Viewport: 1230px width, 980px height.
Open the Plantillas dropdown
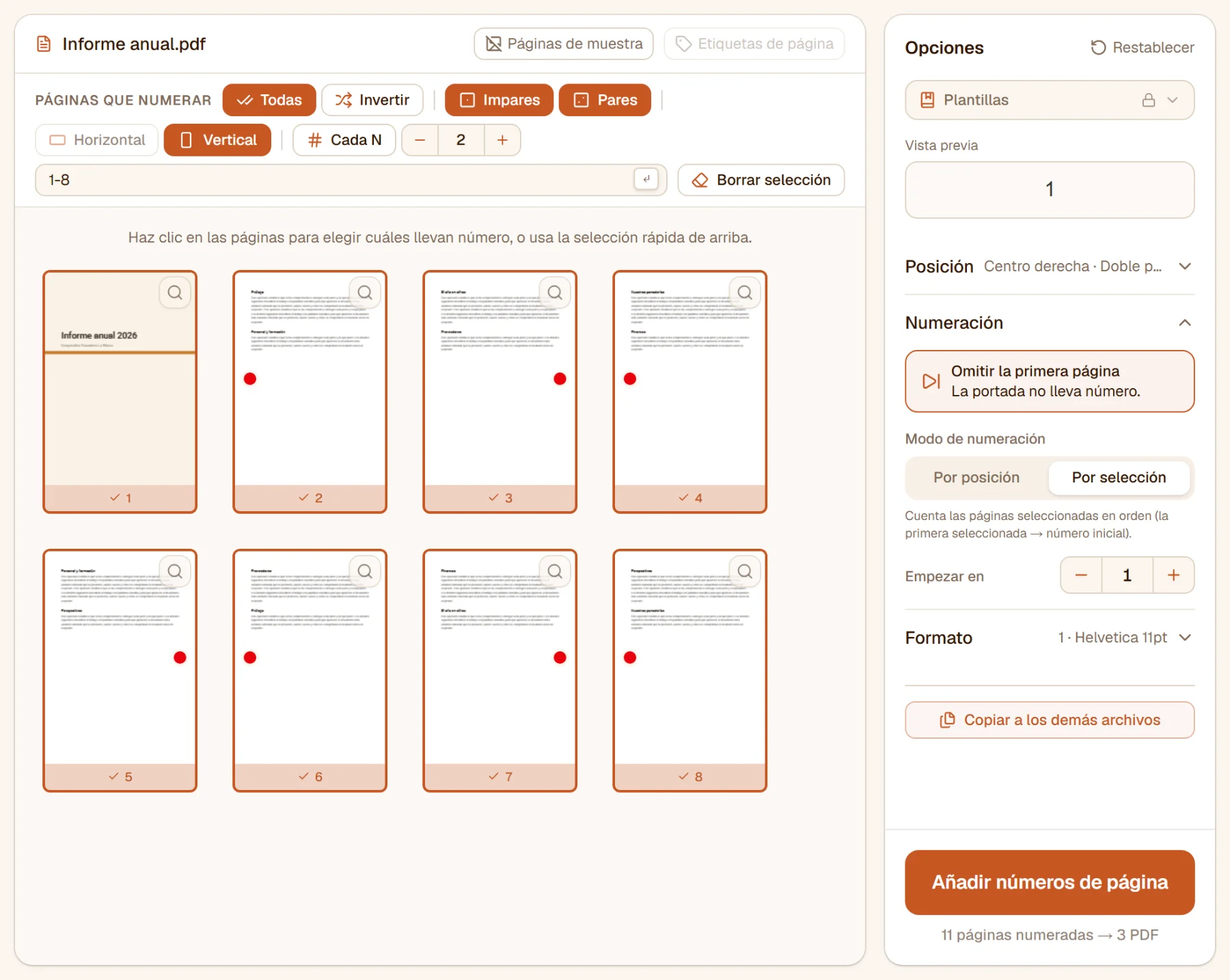click(1050, 100)
